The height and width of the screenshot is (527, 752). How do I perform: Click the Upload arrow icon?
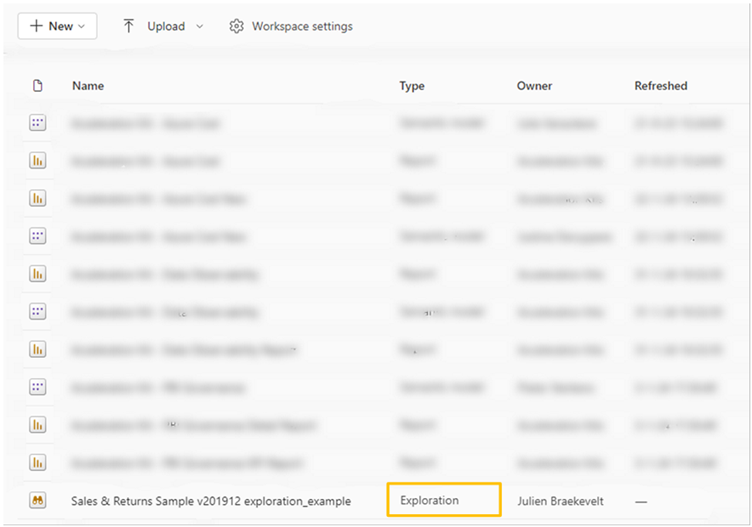click(x=129, y=26)
